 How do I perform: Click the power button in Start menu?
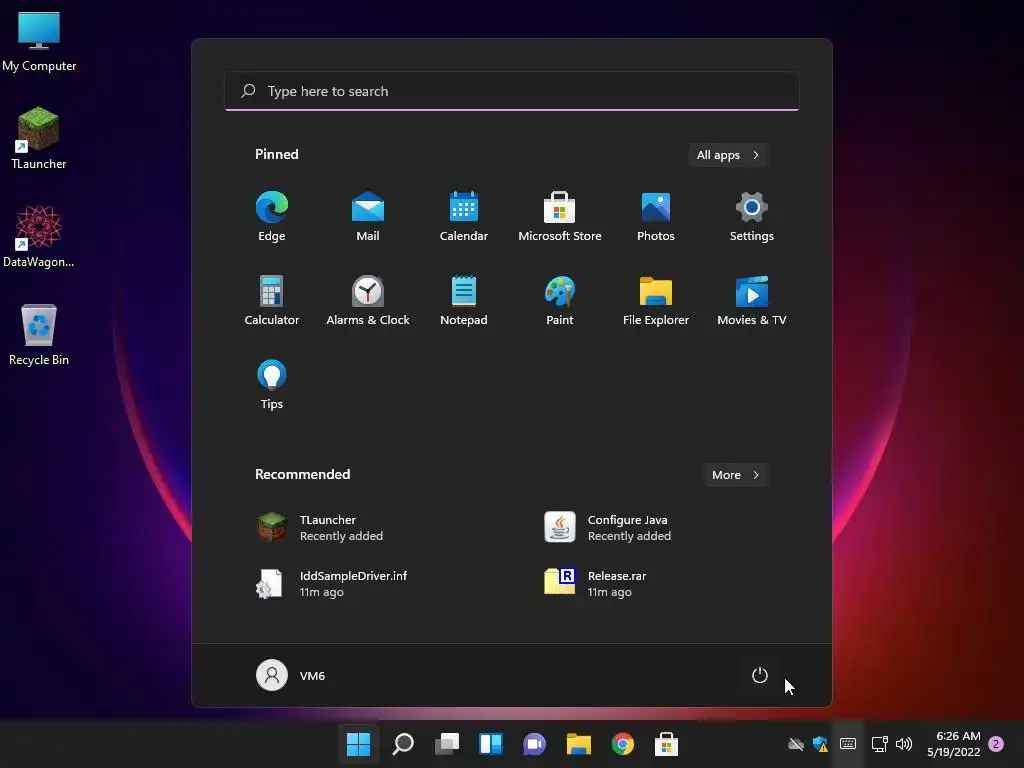click(x=760, y=675)
